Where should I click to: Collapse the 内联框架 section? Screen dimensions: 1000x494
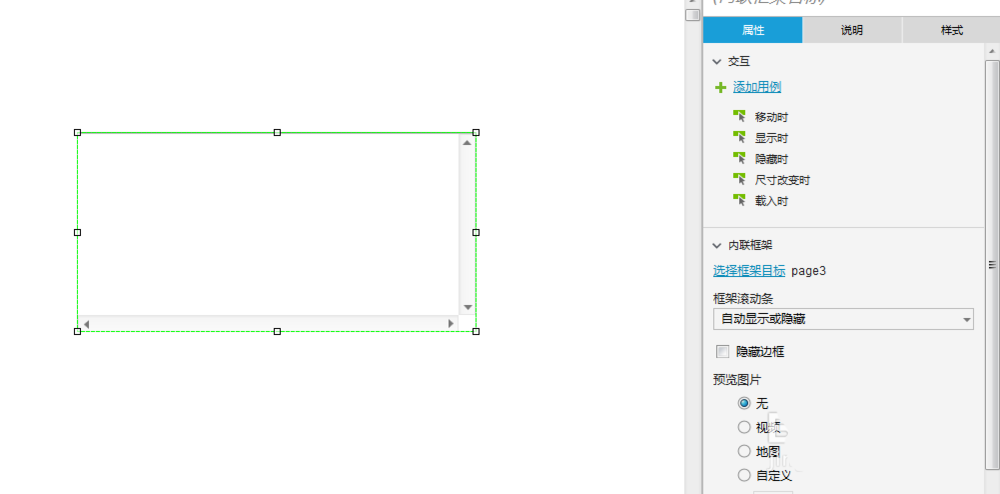point(717,245)
